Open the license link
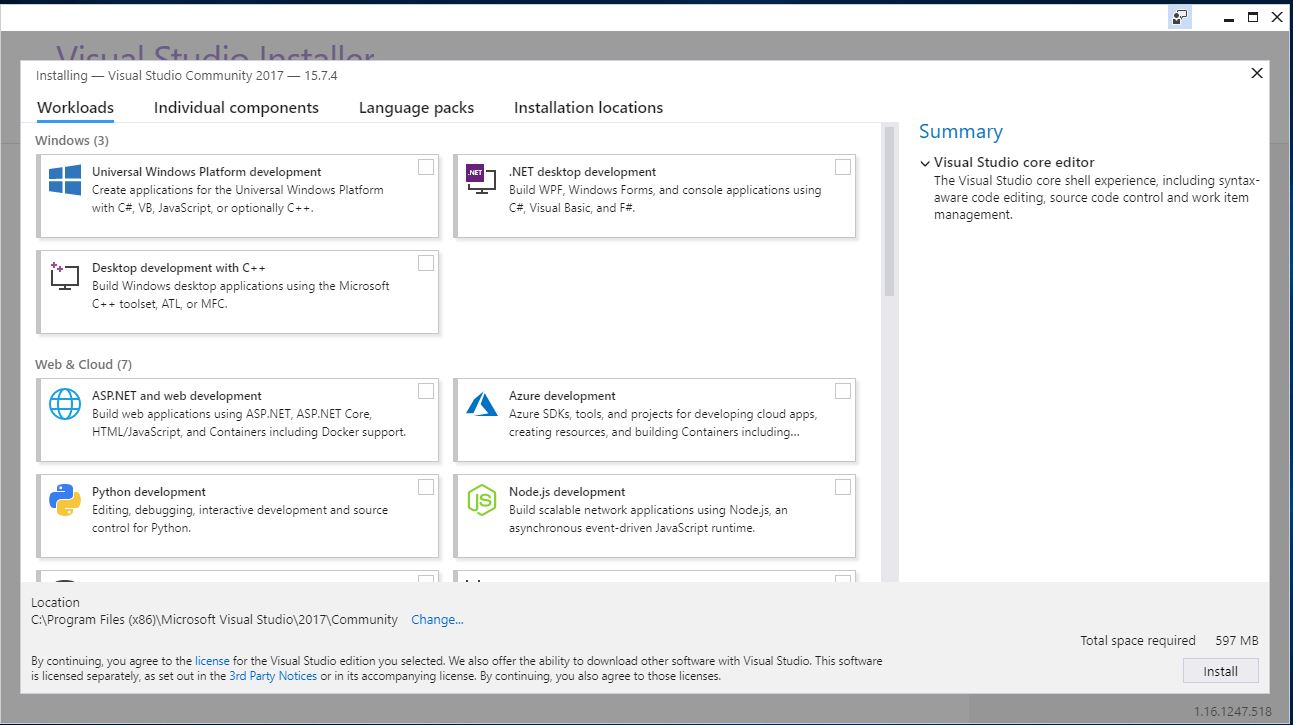 click(212, 661)
